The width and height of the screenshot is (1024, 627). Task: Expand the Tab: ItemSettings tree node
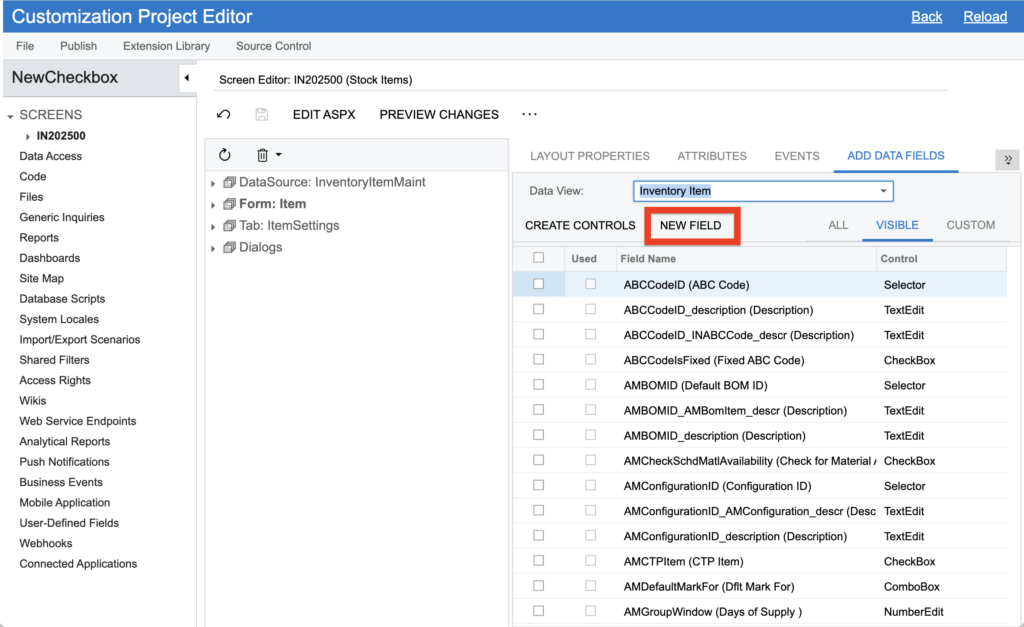[x=213, y=226]
